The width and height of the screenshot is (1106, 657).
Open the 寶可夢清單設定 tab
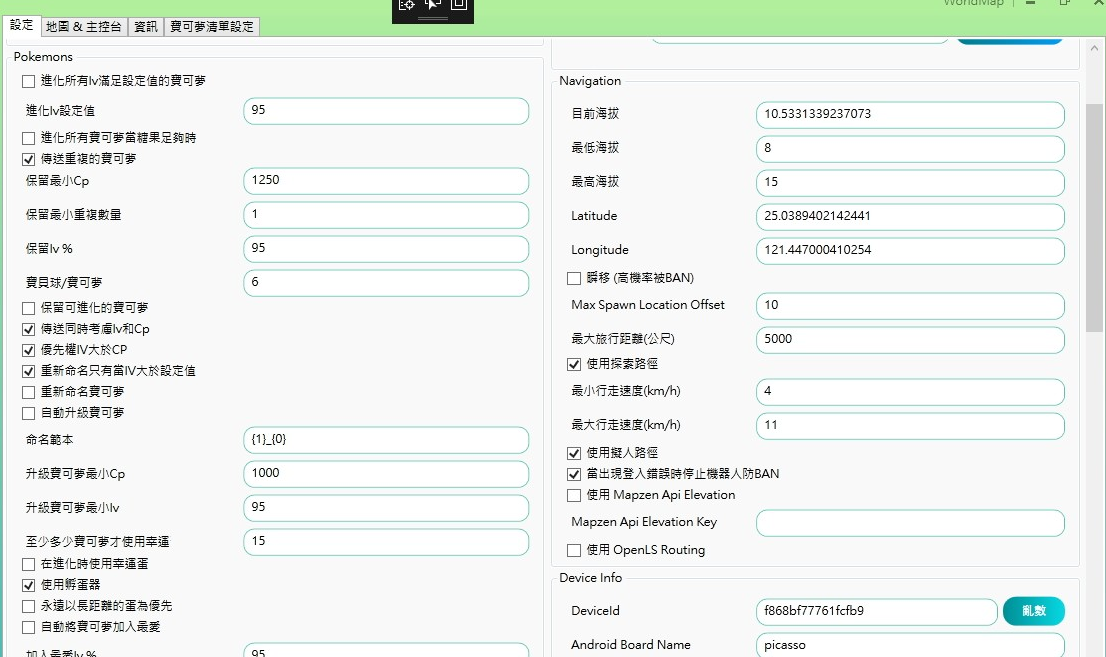pos(211,27)
